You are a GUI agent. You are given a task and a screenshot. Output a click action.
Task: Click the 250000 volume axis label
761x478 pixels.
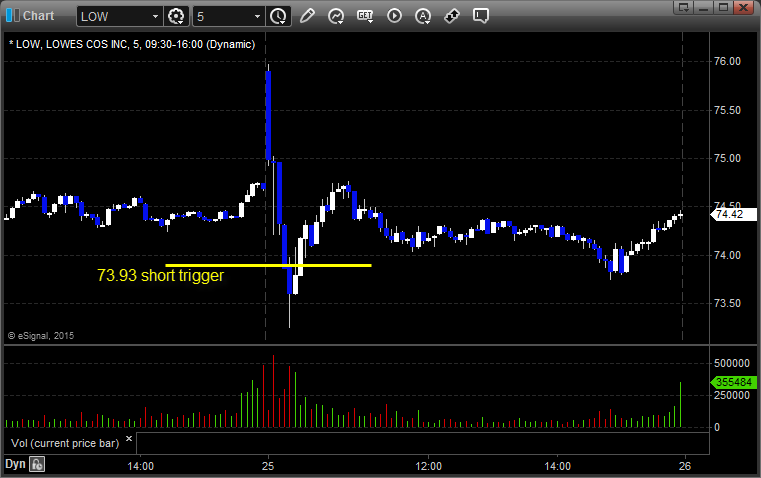click(732, 395)
